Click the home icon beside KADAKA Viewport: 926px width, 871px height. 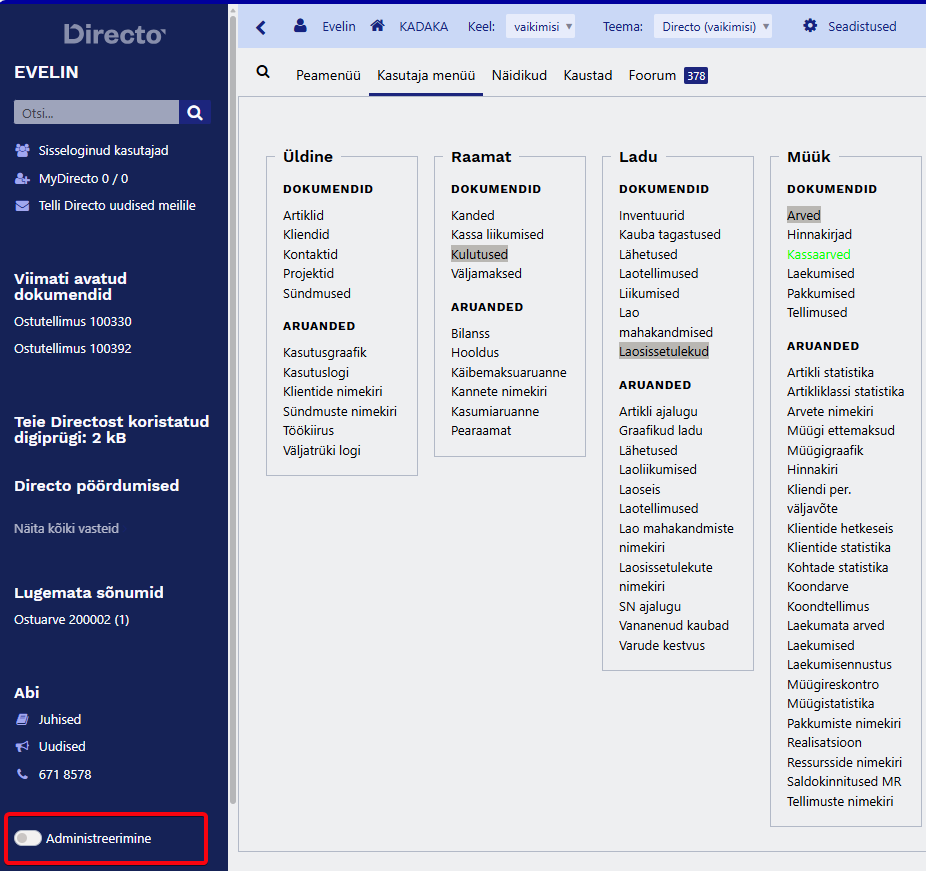pos(377,26)
